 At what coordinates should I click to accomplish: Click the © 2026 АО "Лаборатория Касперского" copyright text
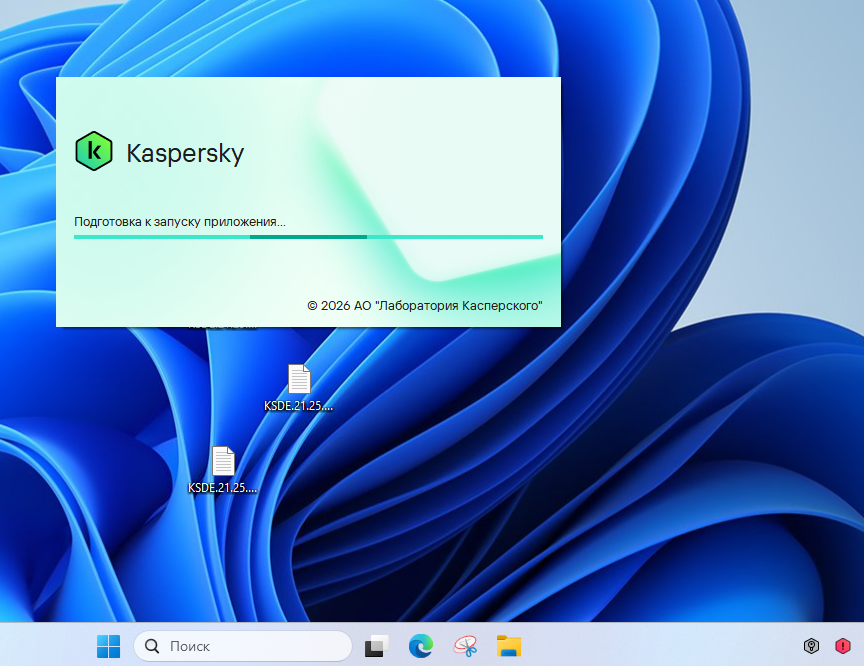(x=425, y=306)
